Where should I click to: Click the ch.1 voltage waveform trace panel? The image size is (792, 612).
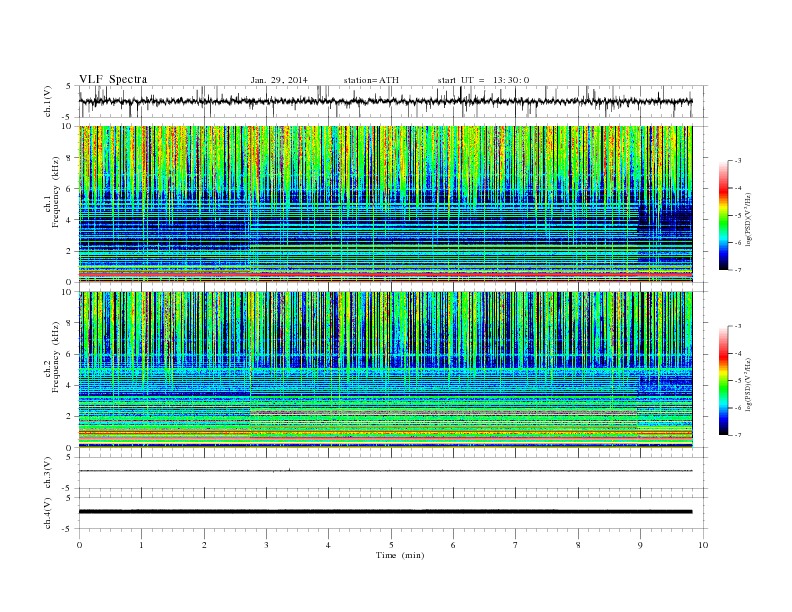393,101
